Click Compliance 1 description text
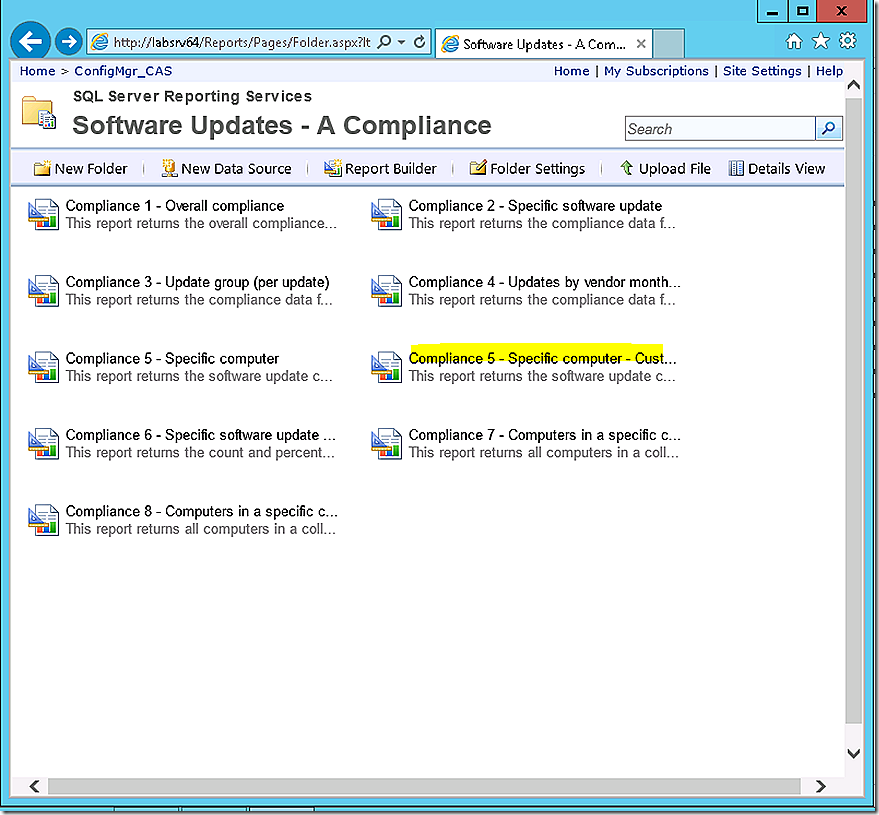This screenshot has width=879, height=815. coord(201,224)
